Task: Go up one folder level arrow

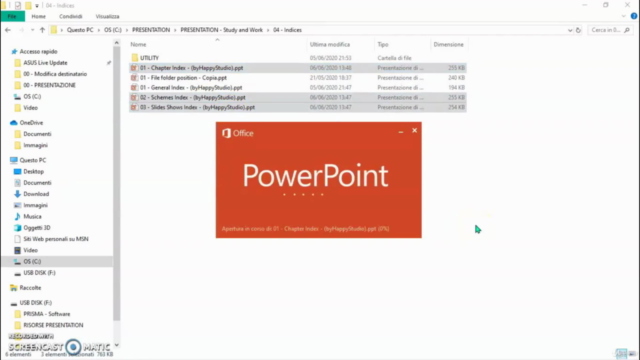Action: [x=42, y=30]
